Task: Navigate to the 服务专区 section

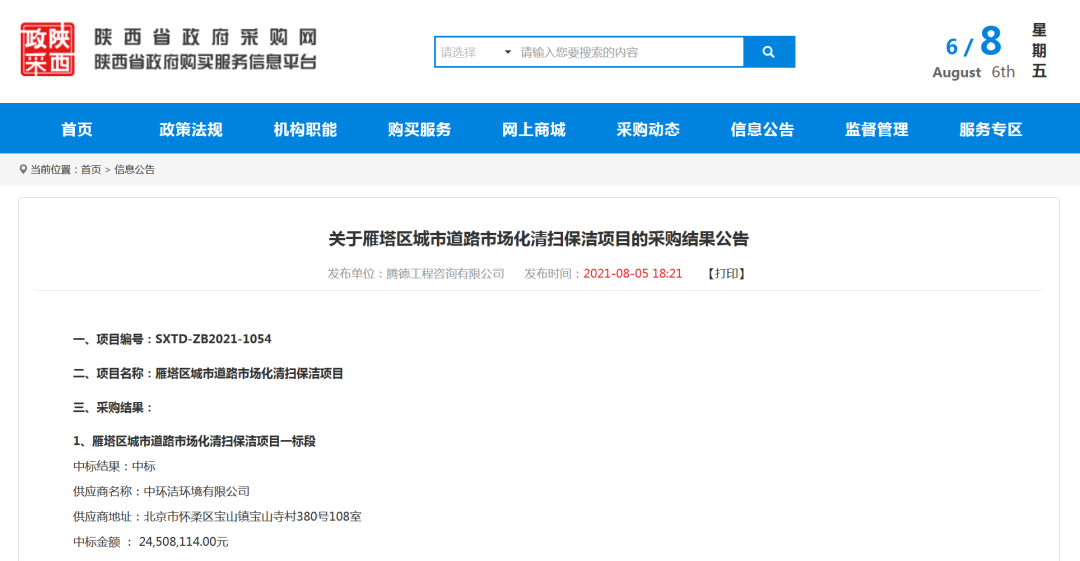Action: click(x=990, y=129)
